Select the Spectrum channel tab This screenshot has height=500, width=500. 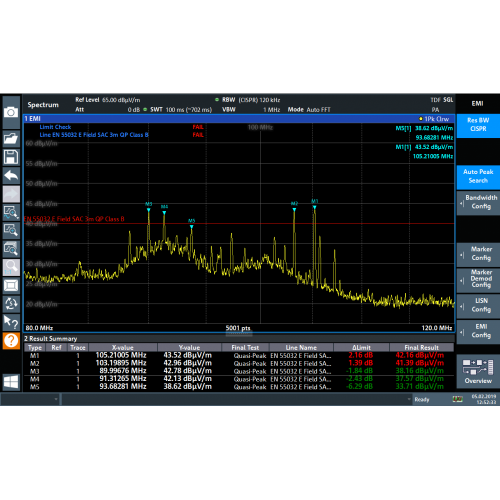pos(43,105)
